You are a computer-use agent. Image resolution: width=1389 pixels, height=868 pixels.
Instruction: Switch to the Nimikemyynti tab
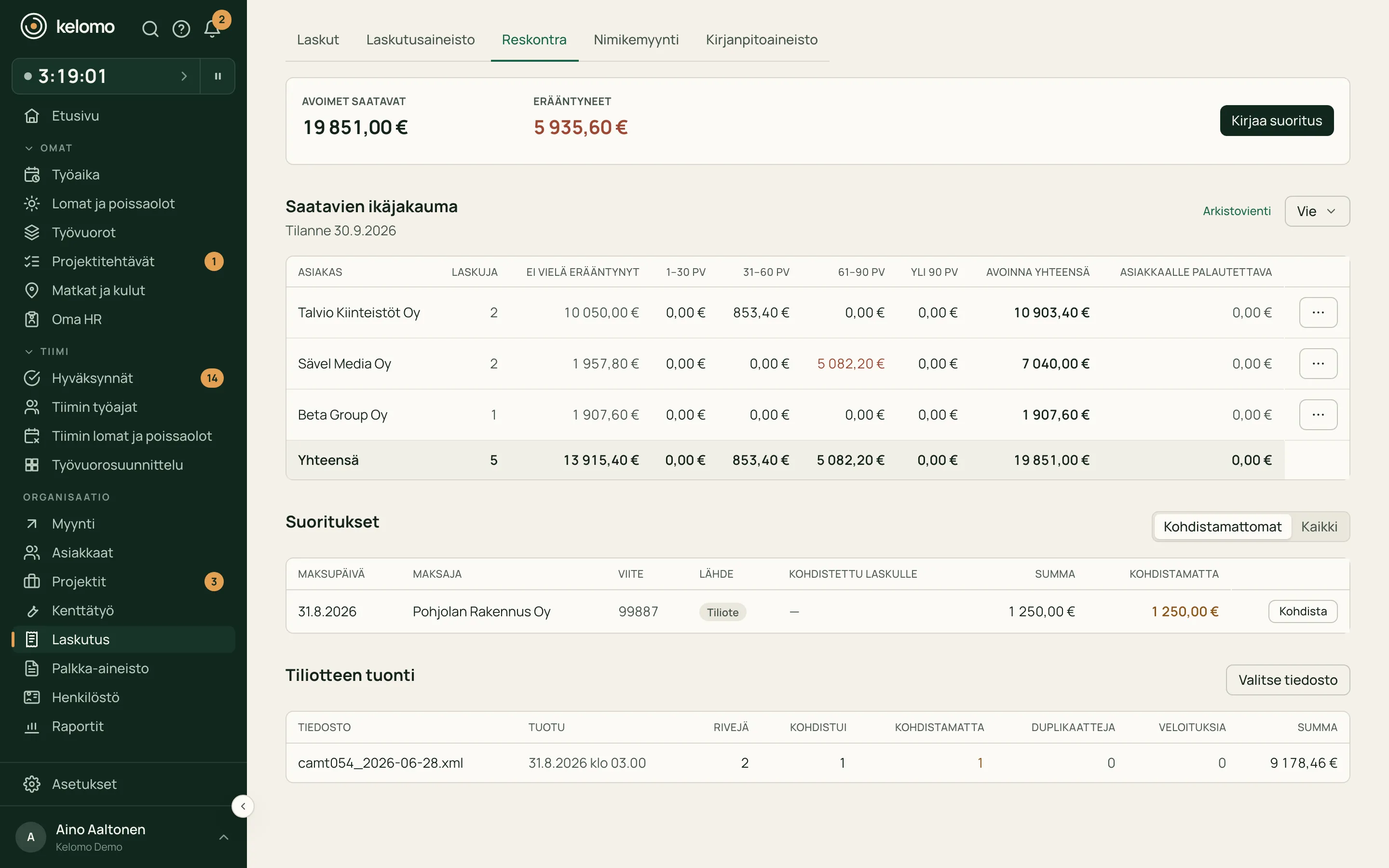coord(636,40)
